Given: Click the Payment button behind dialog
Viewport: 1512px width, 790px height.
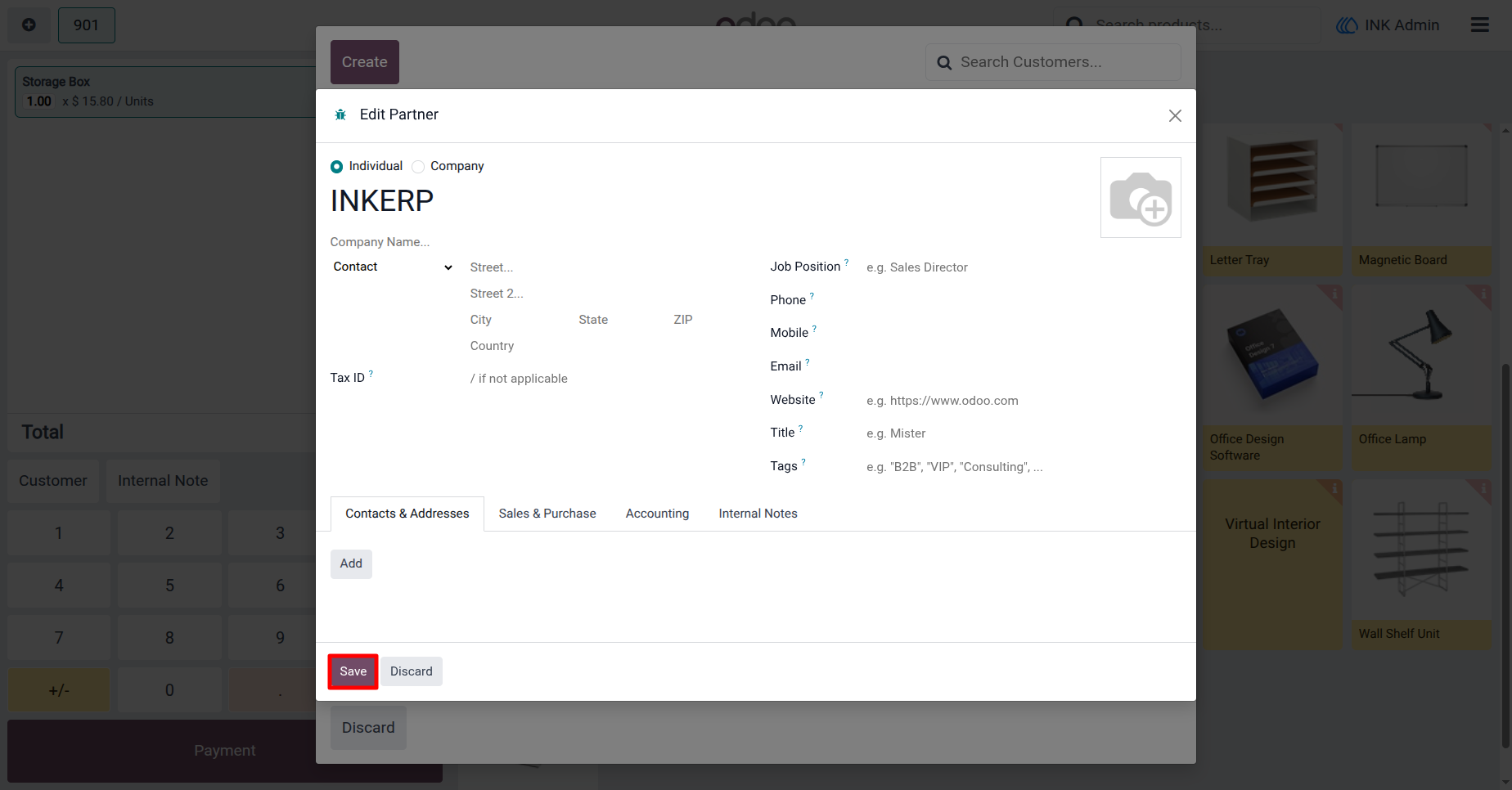Looking at the screenshot, I should click(225, 751).
